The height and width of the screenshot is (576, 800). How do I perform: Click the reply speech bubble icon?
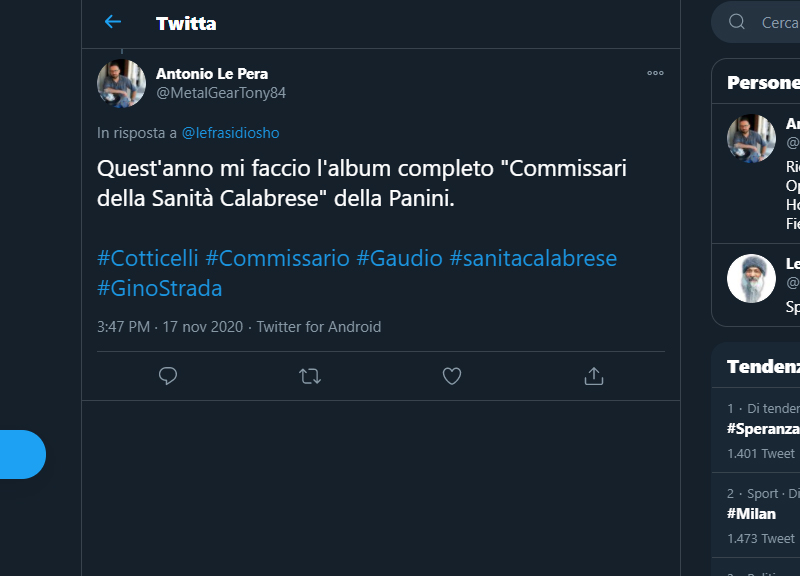(x=168, y=376)
